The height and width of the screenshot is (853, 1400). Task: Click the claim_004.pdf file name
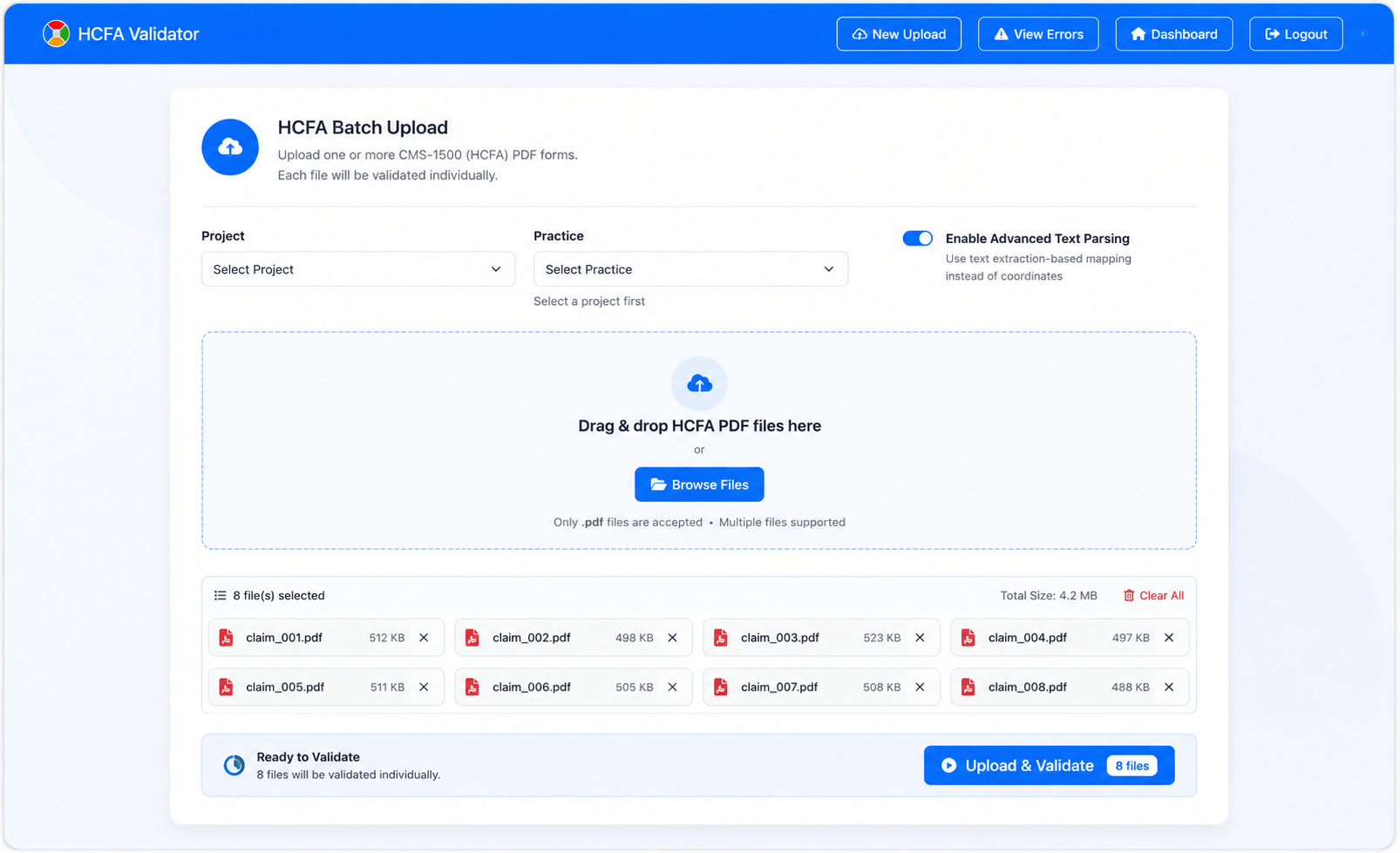(x=1028, y=638)
